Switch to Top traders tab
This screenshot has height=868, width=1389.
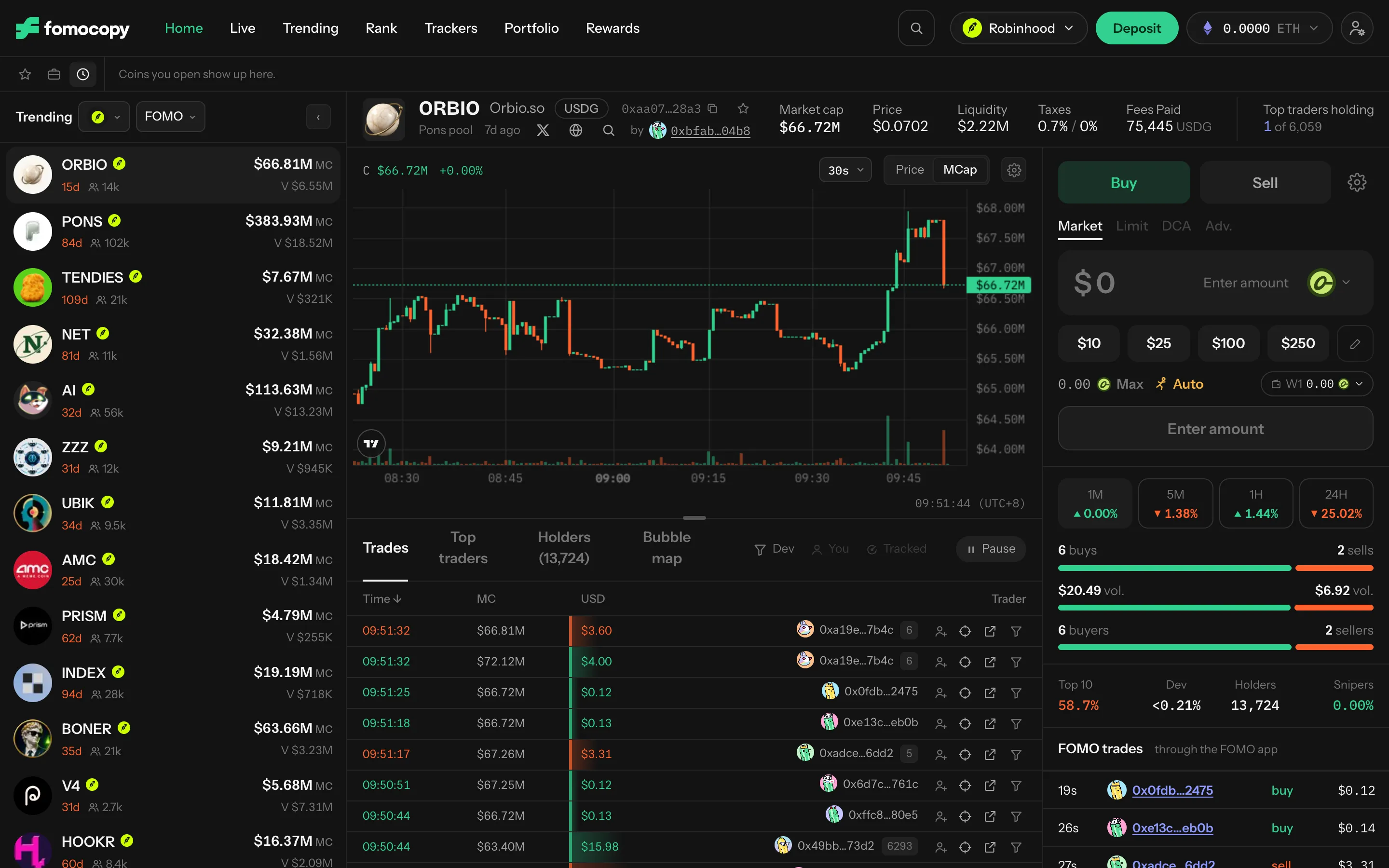(x=463, y=548)
